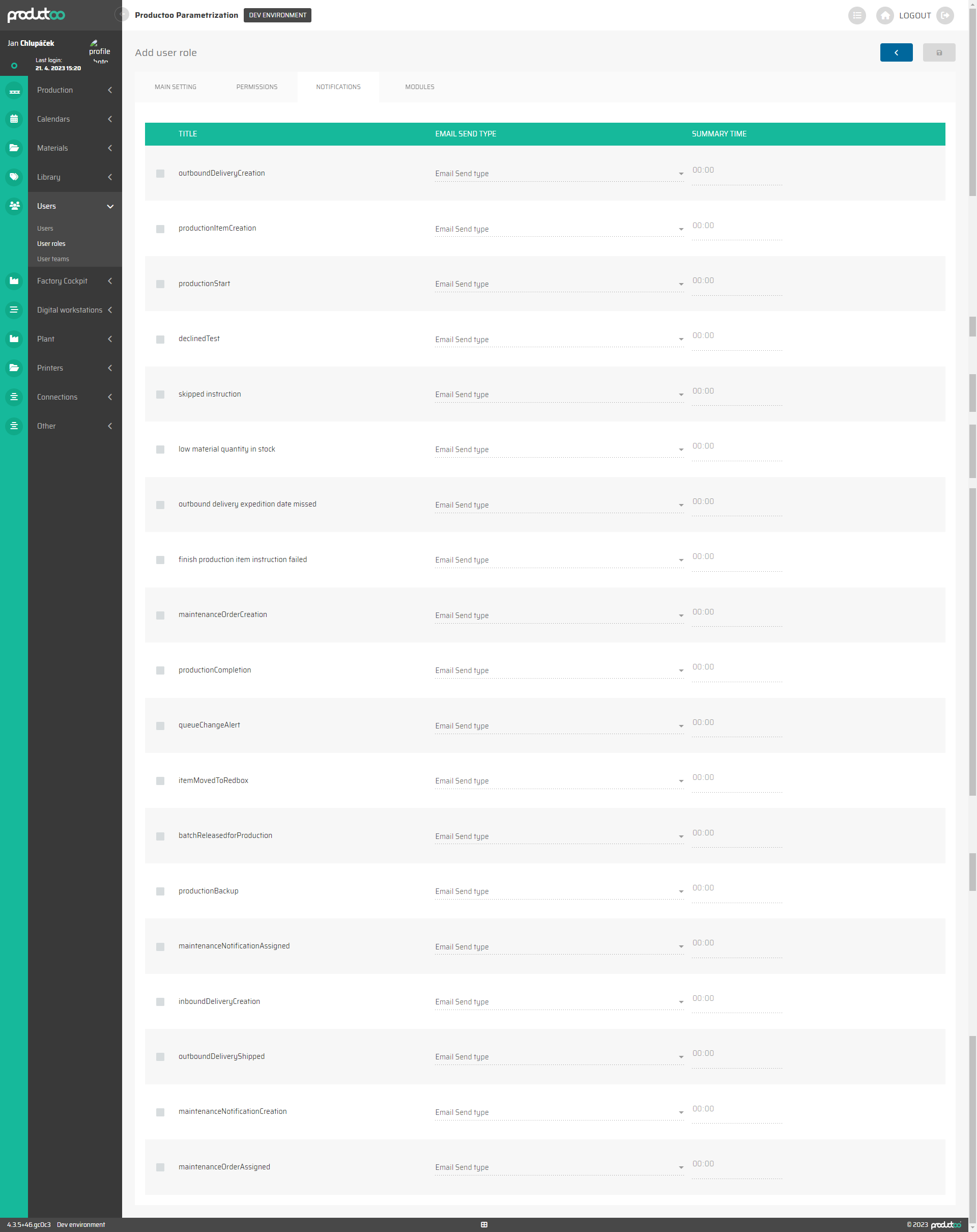This screenshot has width=977, height=1232.
Task: Open Email Send type dropdown for queueChangeAlert
Action: point(558,726)
